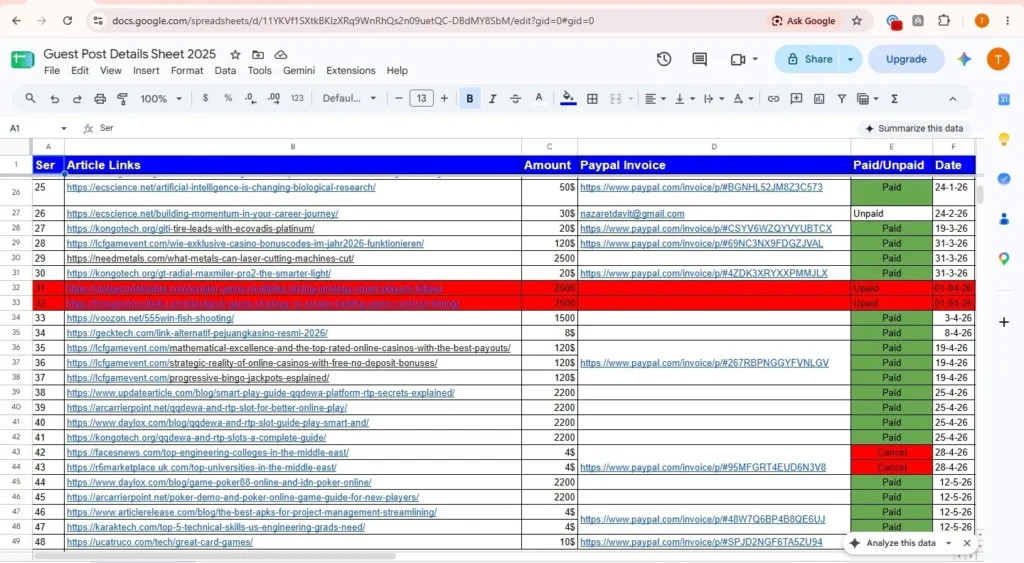Format as currency with dollar icon
Viewport: 1024px width, 563px height.
(205, 98)
